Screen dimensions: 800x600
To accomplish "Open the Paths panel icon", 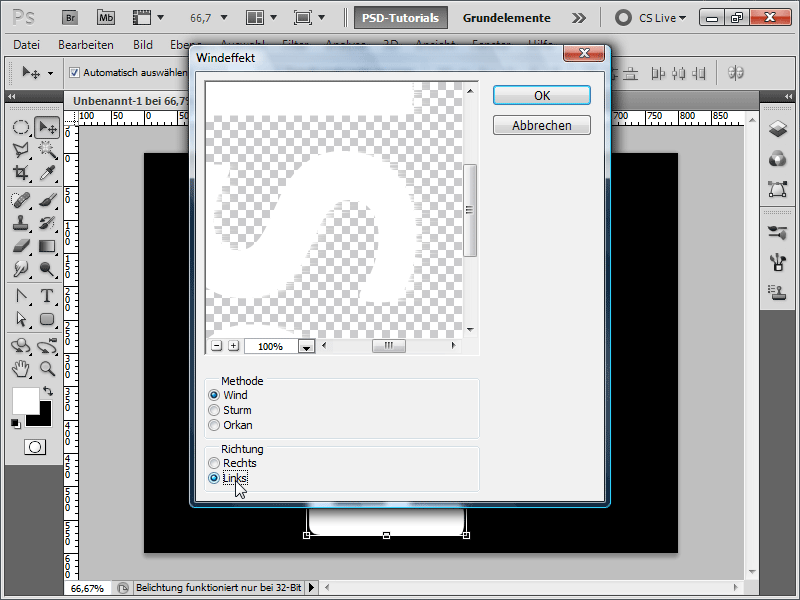I will pos(778,189).
